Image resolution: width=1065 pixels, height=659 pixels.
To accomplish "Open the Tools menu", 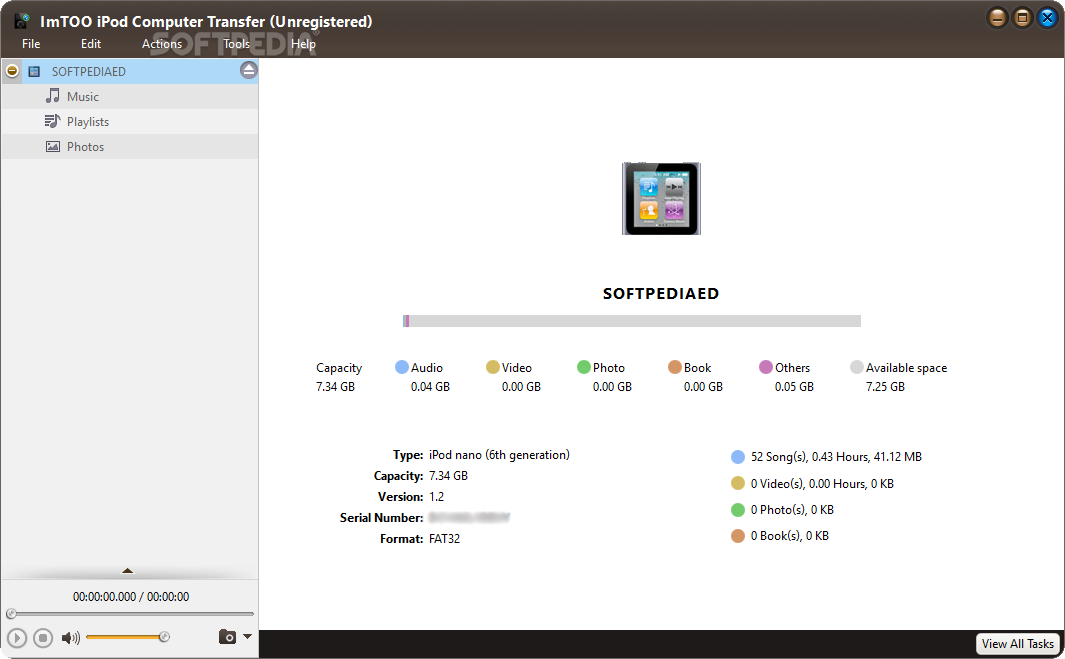I will (236, 44).
